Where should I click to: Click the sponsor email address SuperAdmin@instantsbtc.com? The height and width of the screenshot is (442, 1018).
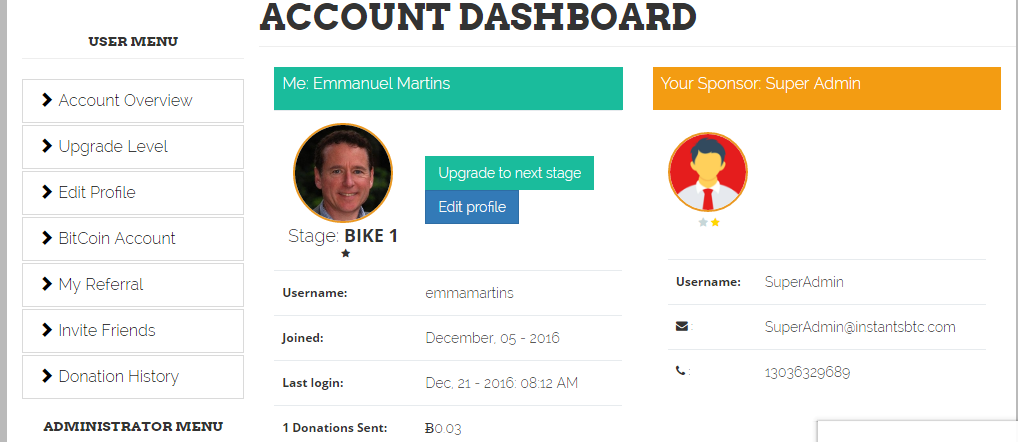[860, 327]
